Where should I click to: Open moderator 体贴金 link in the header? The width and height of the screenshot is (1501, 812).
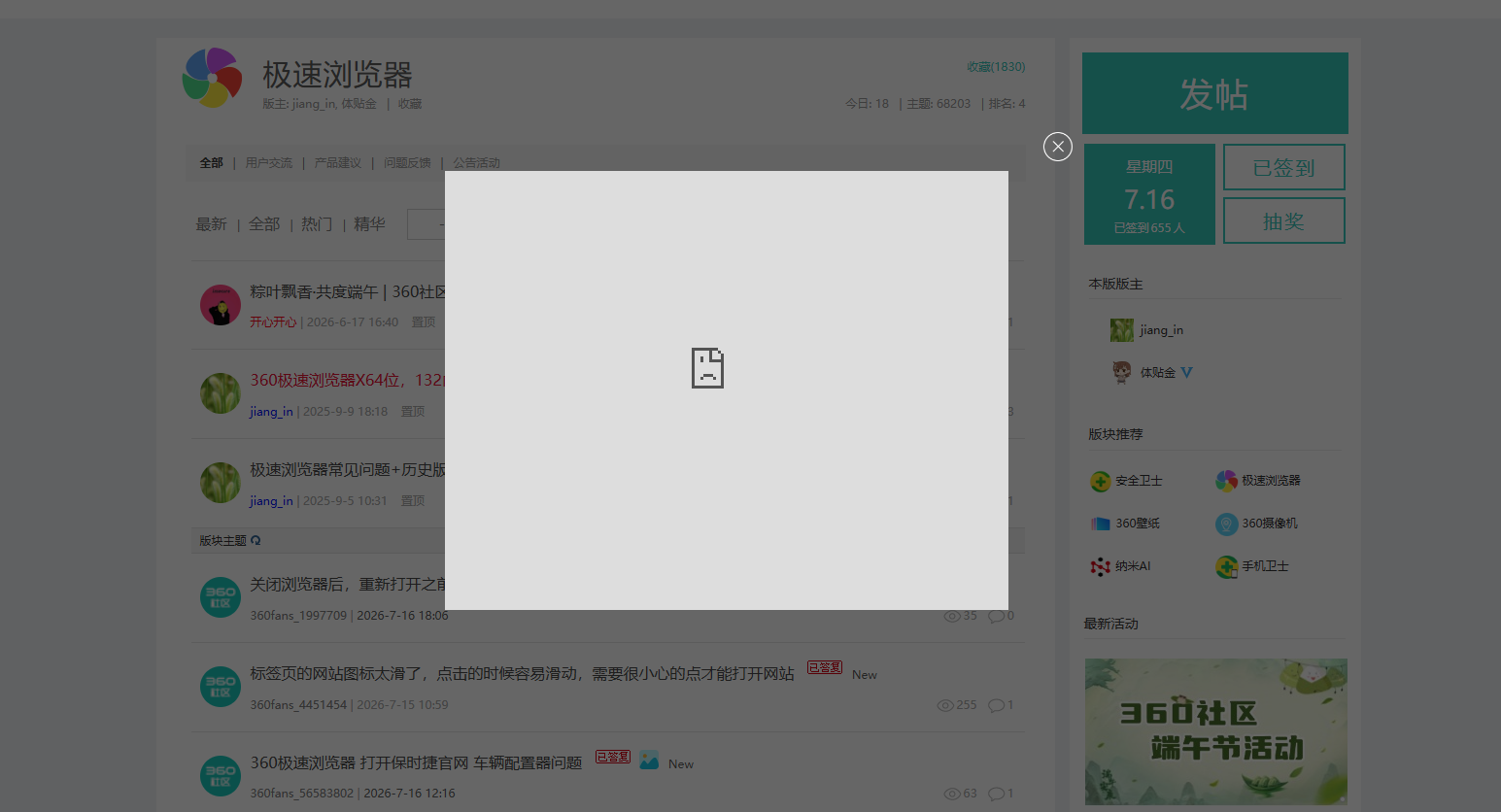[x=358, y=104]
